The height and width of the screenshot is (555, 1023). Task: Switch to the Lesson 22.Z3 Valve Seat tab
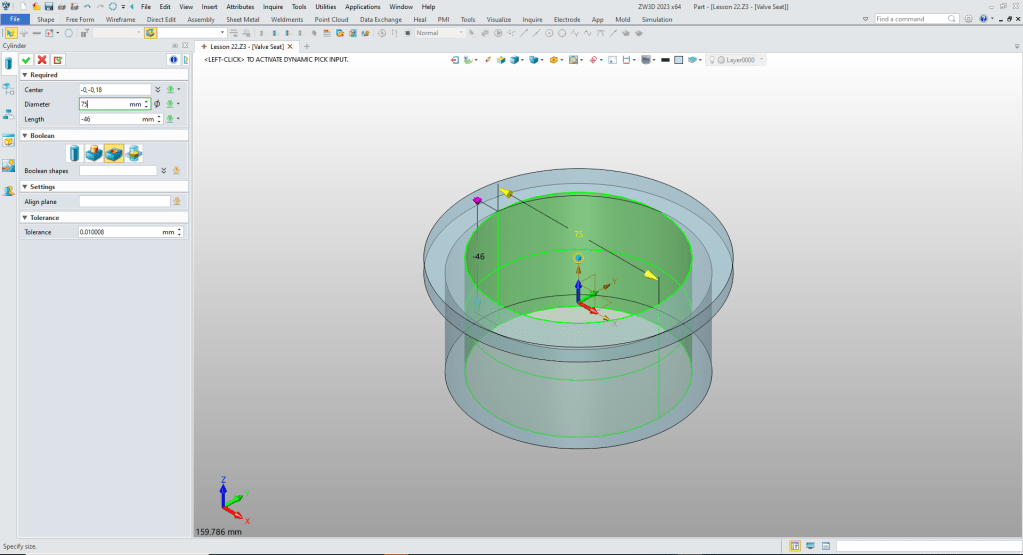tap(246, 46)
